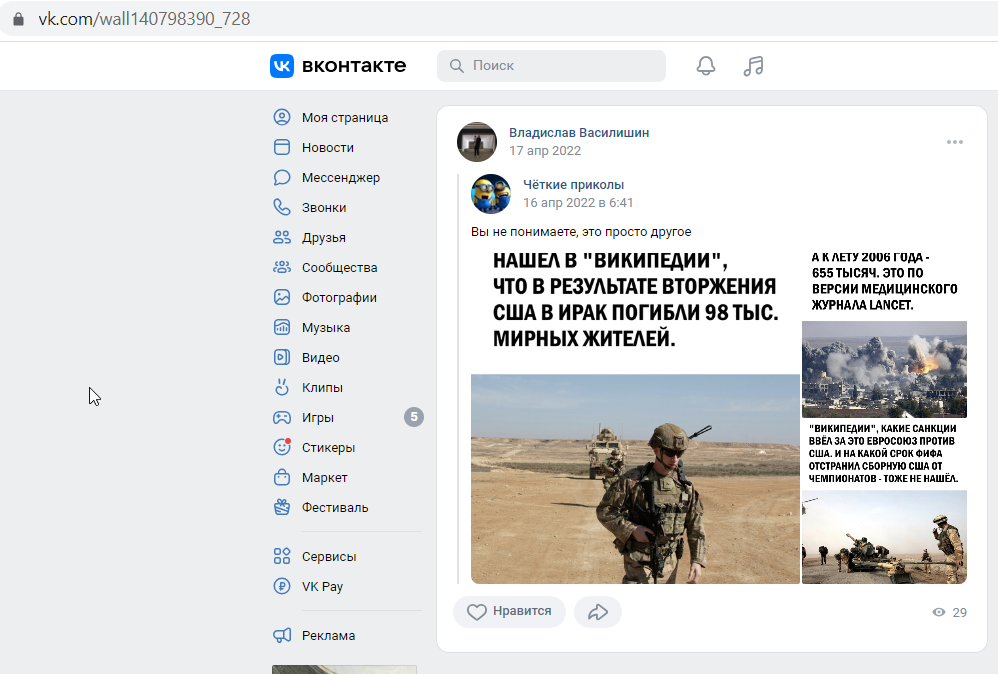Screen dimensions: 998x674
Task: Click the Музыка label
Action: pyautogui.click(x=326, y=328)
